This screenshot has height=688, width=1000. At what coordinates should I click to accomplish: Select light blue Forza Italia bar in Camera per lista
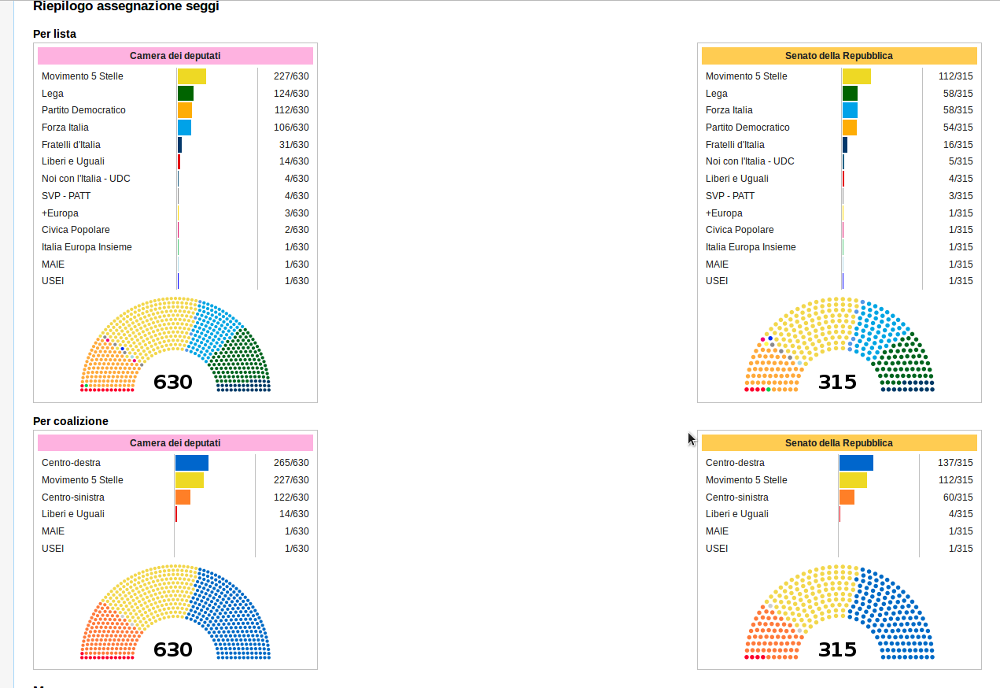(184, 127)
